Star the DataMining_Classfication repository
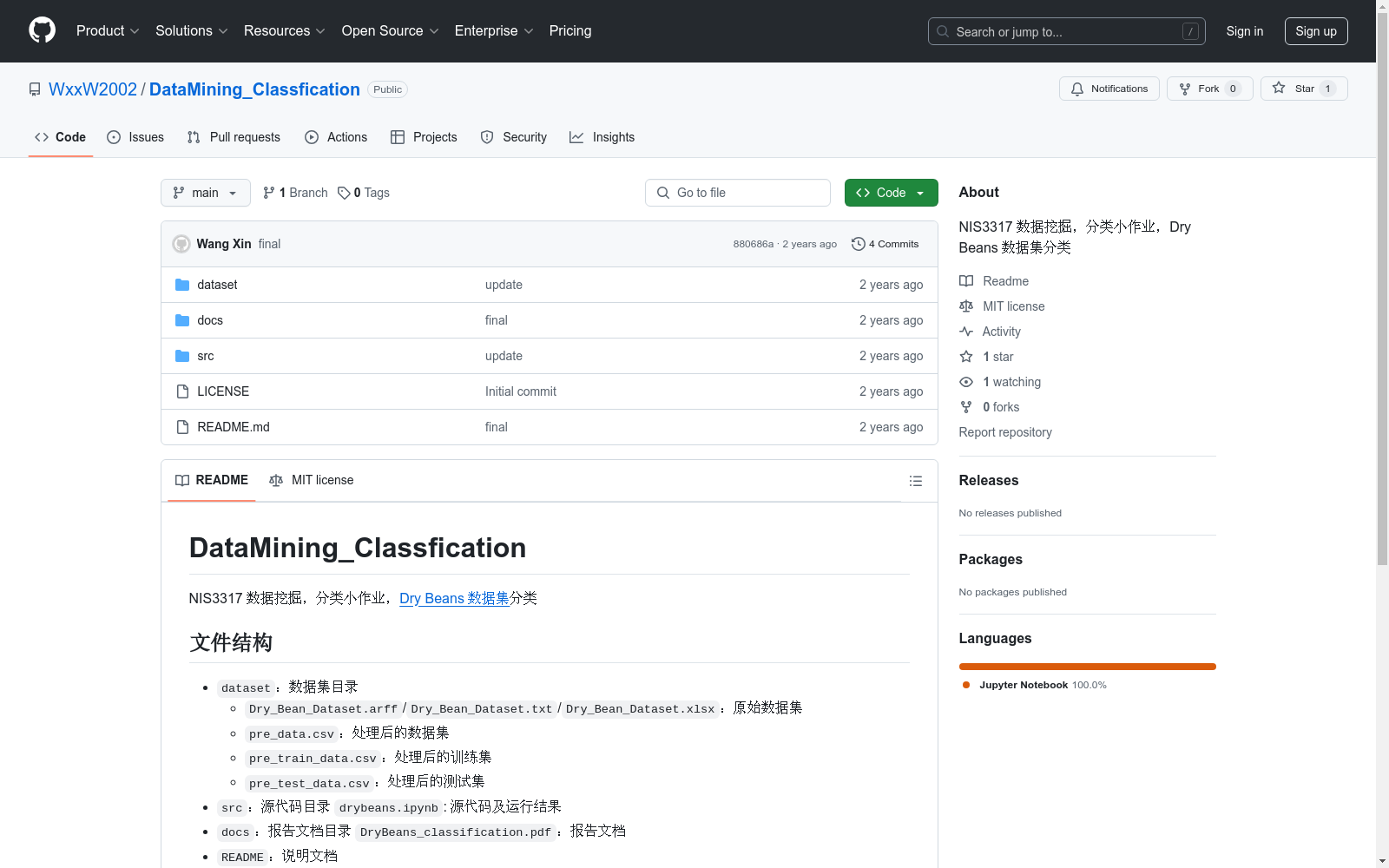 1304,89
